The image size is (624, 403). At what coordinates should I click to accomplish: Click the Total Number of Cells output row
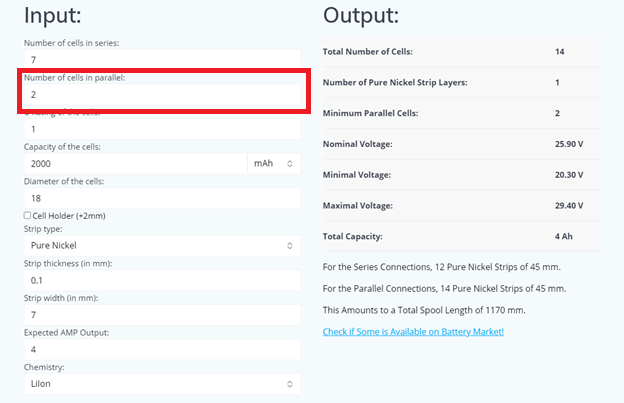coord(460,51)
